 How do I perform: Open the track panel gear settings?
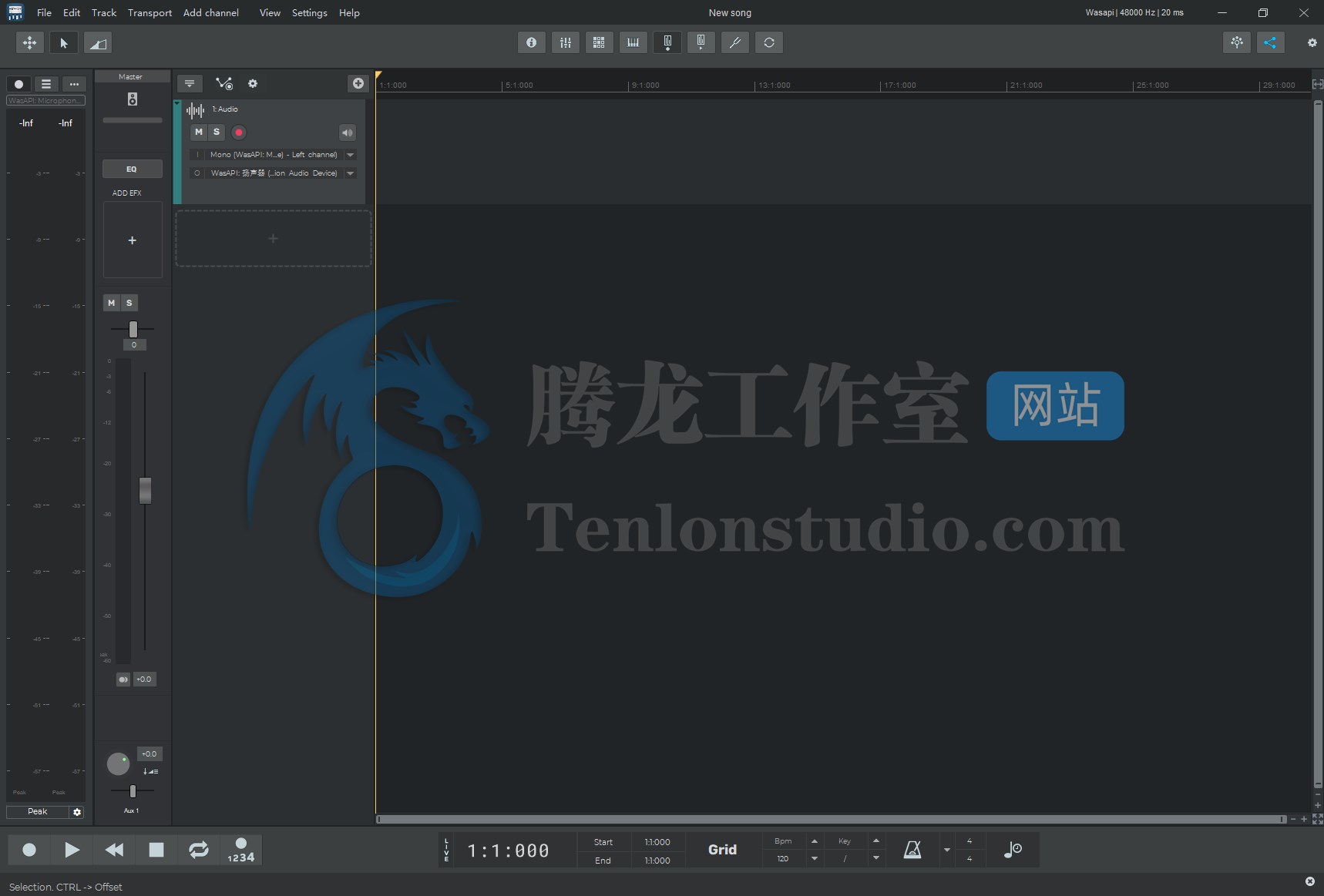tap(253, 83)
